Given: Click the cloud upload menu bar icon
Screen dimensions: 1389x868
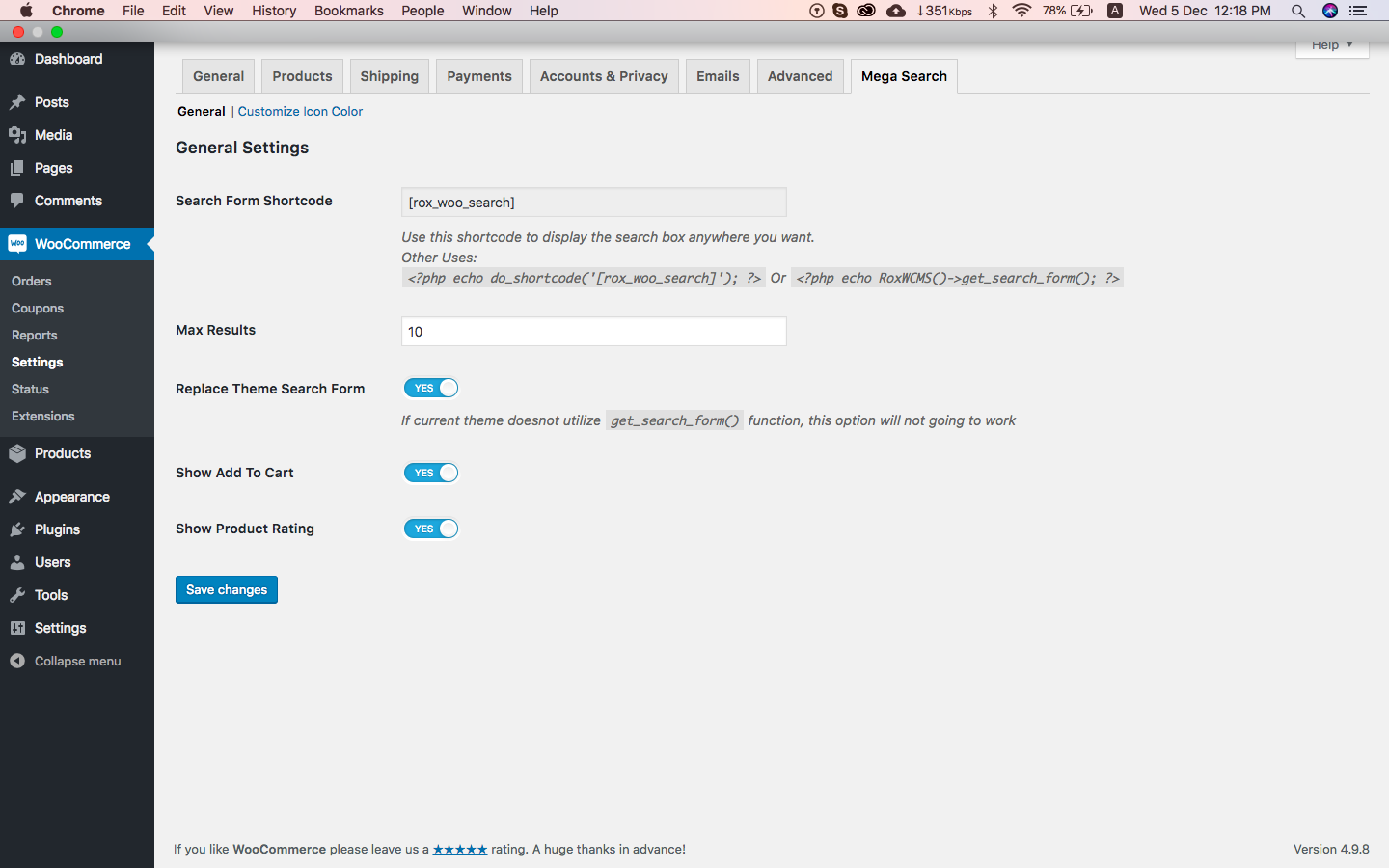Looking at the screenshot, I should point(896,11).
